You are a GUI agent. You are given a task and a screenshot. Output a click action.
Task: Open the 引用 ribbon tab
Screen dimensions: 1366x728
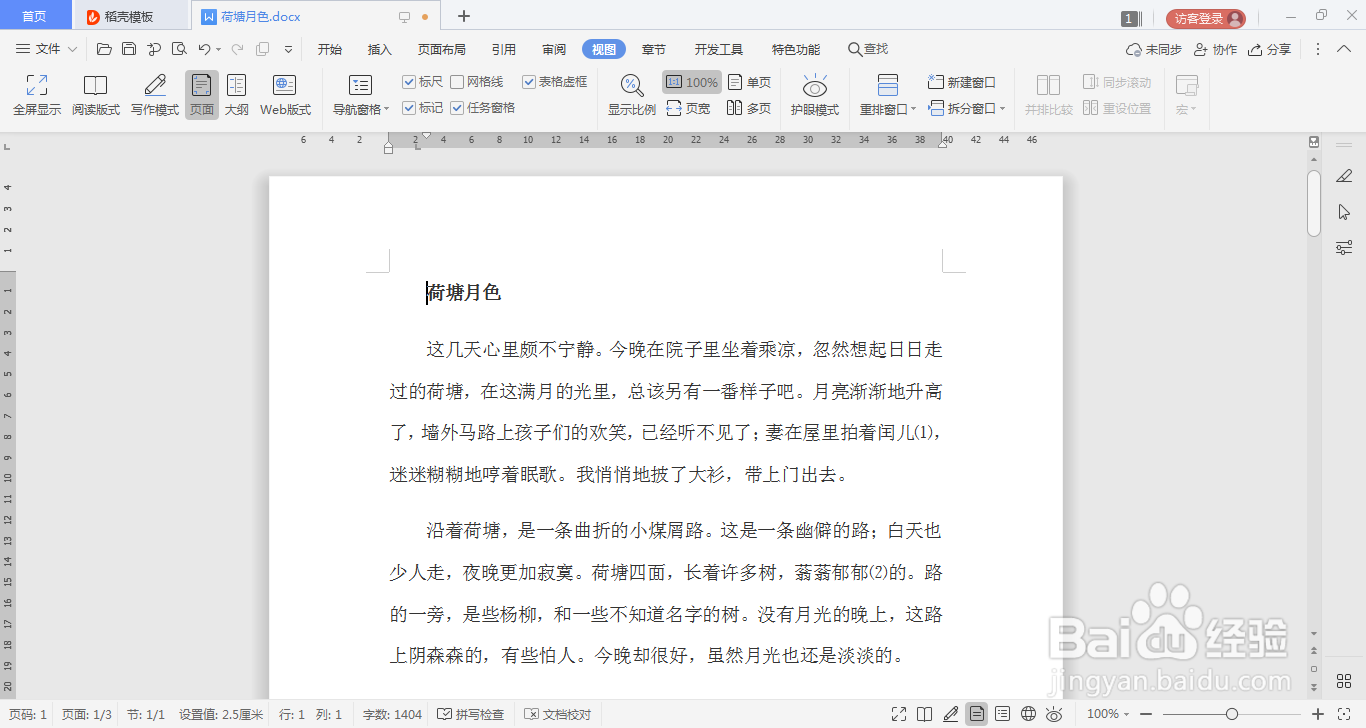[x=504, y=49]
